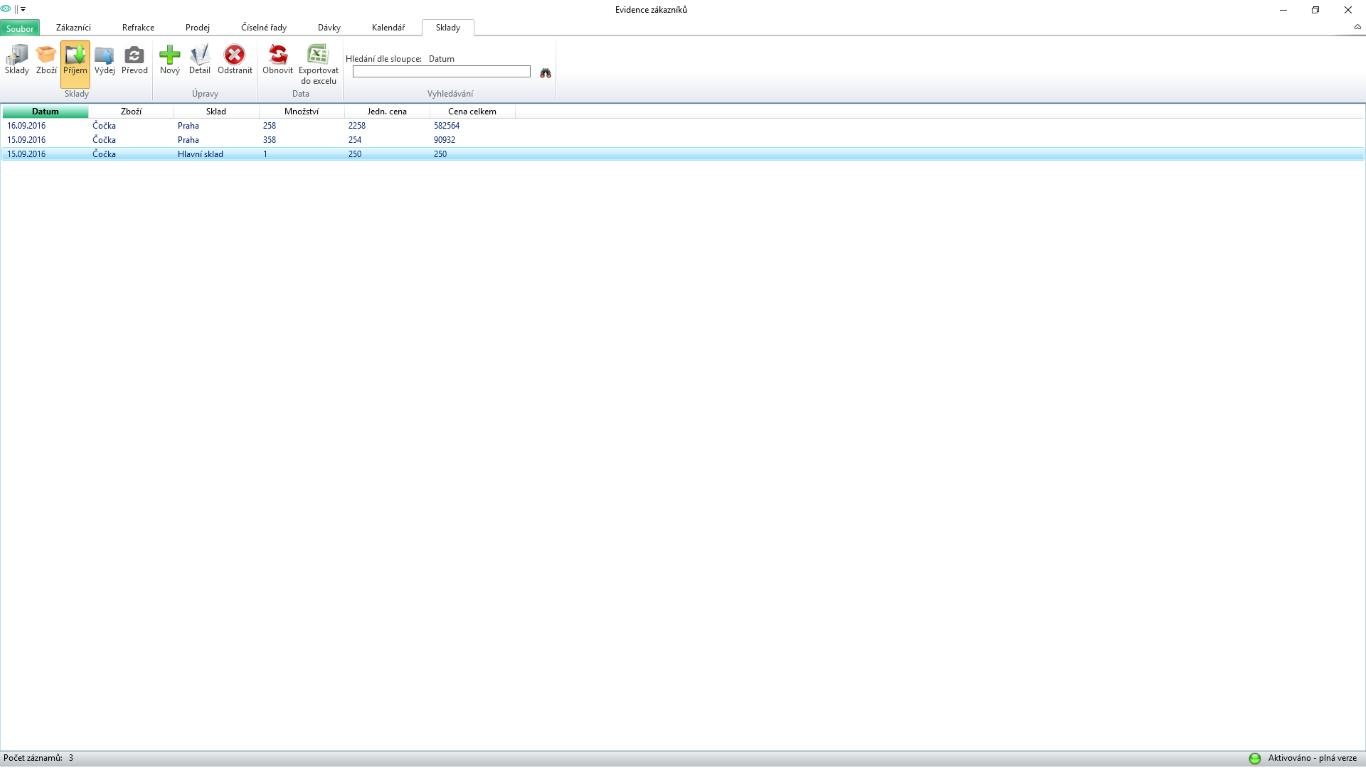This screenshot has width=1366, height=768.
Task: Open the Soubor file menu
Action: click(20, 28)
